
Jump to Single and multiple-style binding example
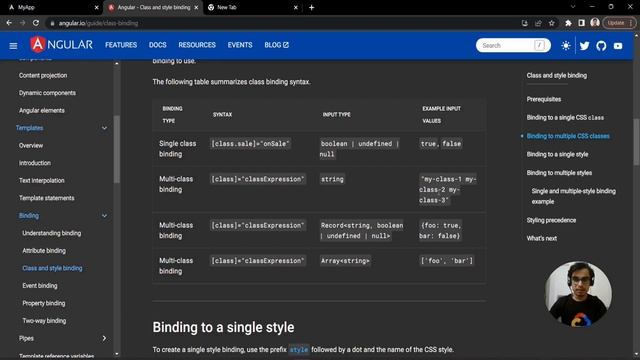point(573,196)
